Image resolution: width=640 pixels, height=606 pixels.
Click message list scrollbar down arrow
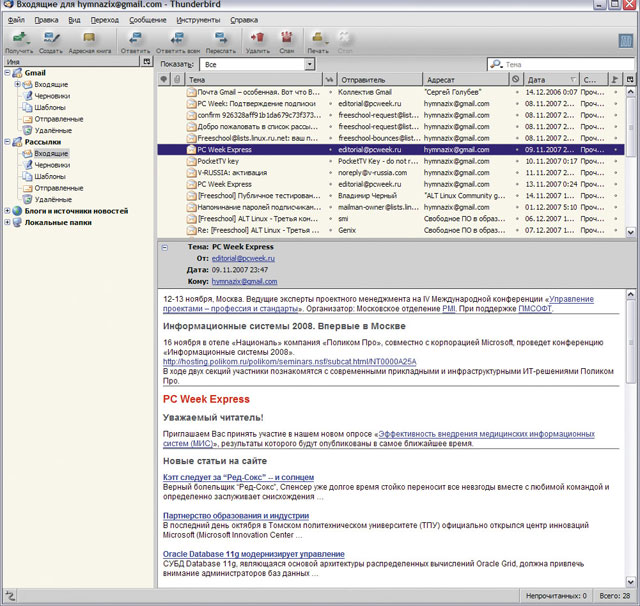630,232
